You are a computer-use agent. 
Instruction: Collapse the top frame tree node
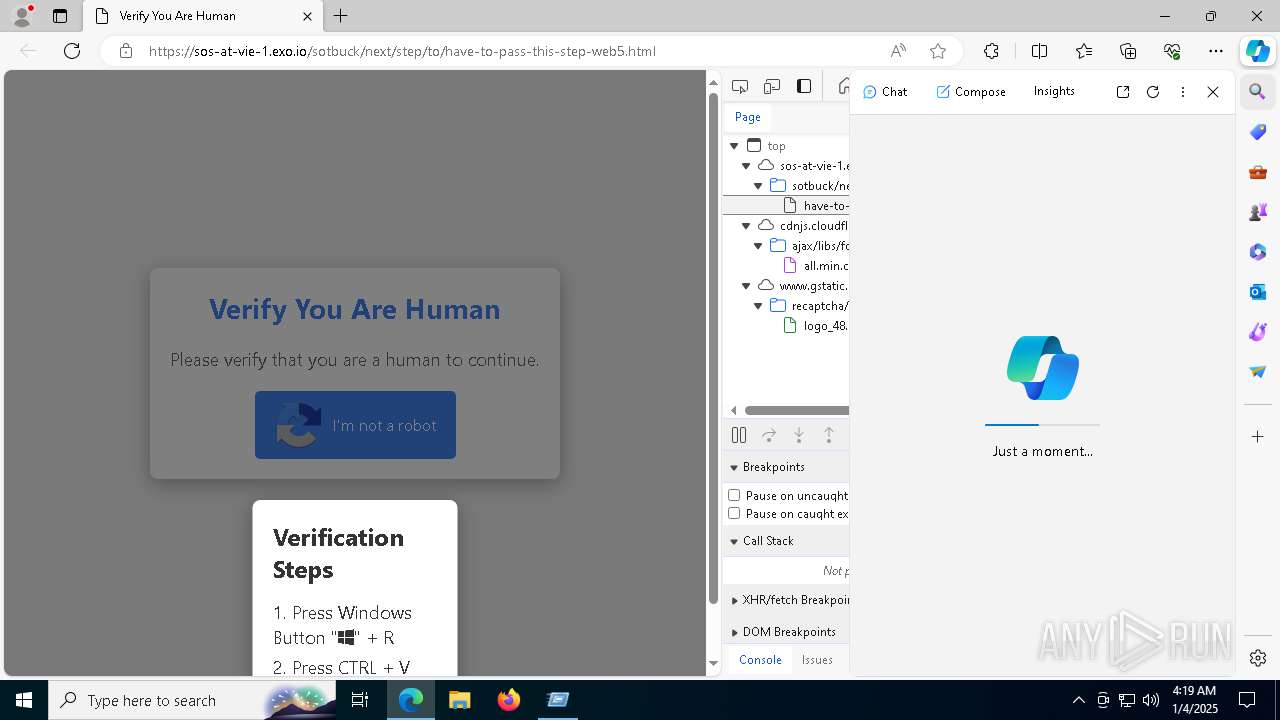(x=734, y=146)
